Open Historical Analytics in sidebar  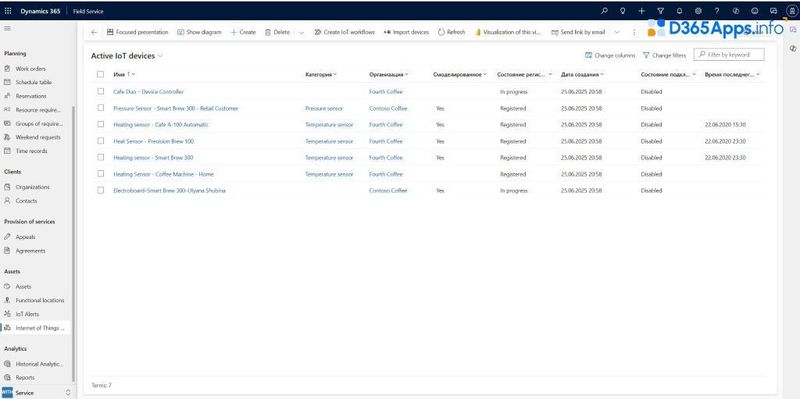(x=39, y=364)
